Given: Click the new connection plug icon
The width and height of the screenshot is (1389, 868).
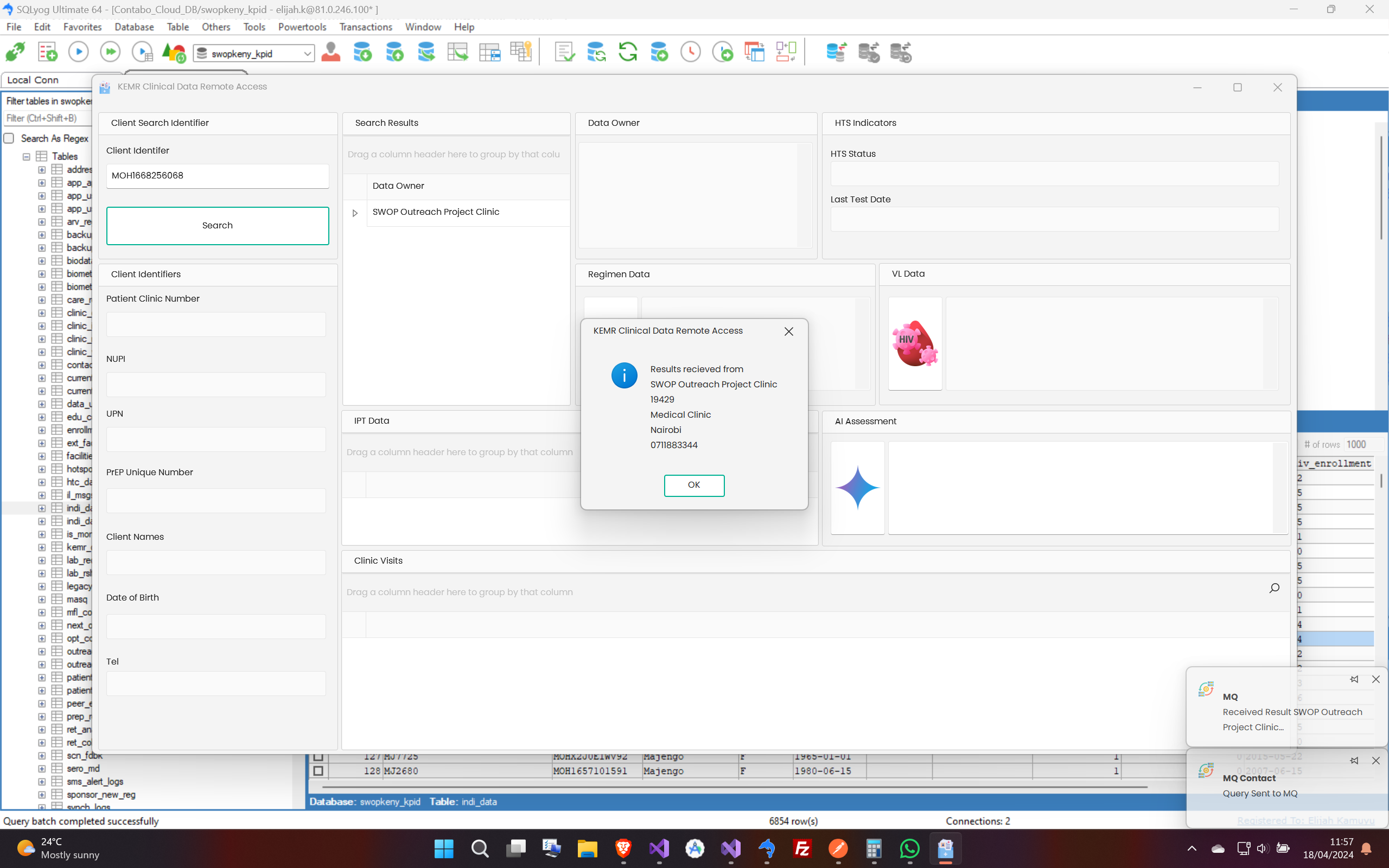Looking at the screenshot, I should tap(15, 52).
